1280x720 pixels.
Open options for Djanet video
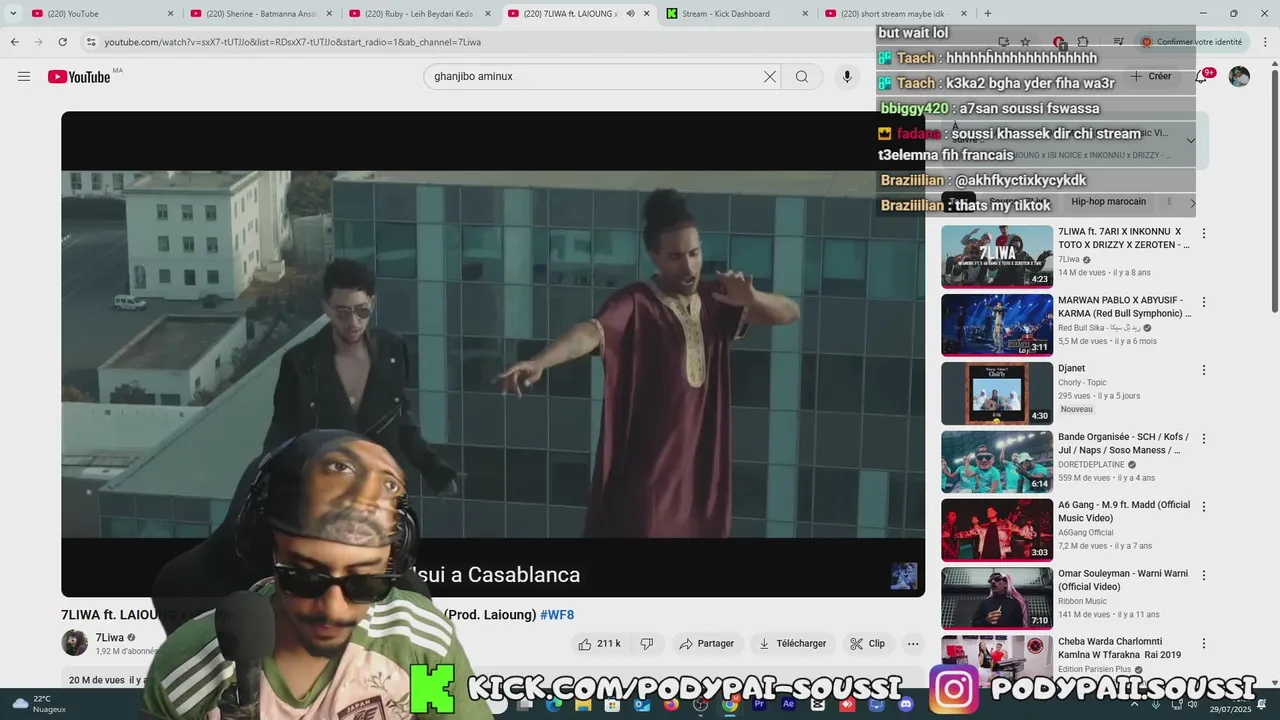point(1204,370)
